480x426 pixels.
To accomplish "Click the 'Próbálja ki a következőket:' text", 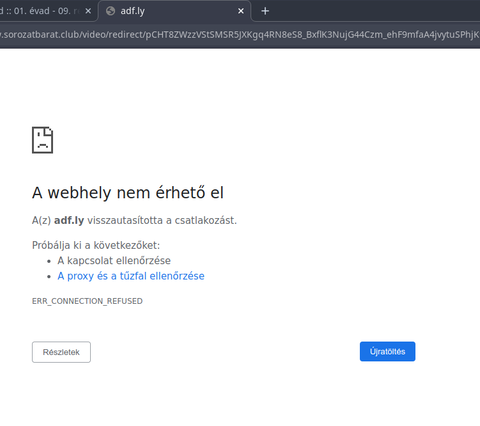I will coord(96,245).
